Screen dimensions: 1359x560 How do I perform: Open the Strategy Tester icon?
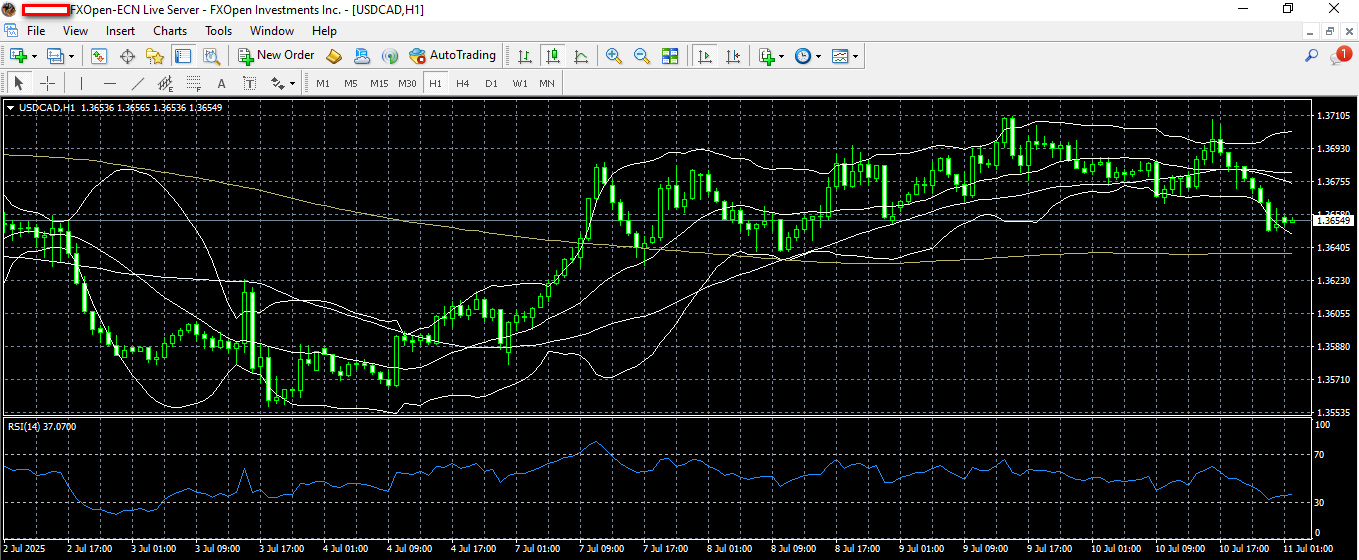point(210,56)
